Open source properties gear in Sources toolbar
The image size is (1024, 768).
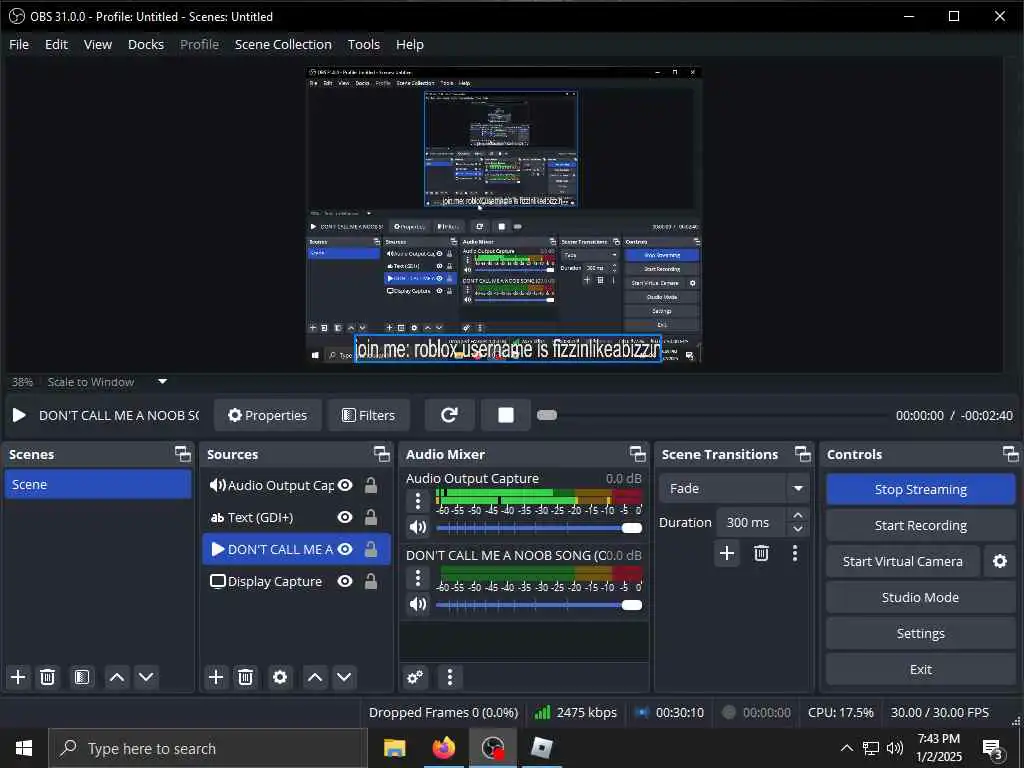pyautogui.click(x=280, y=677)
